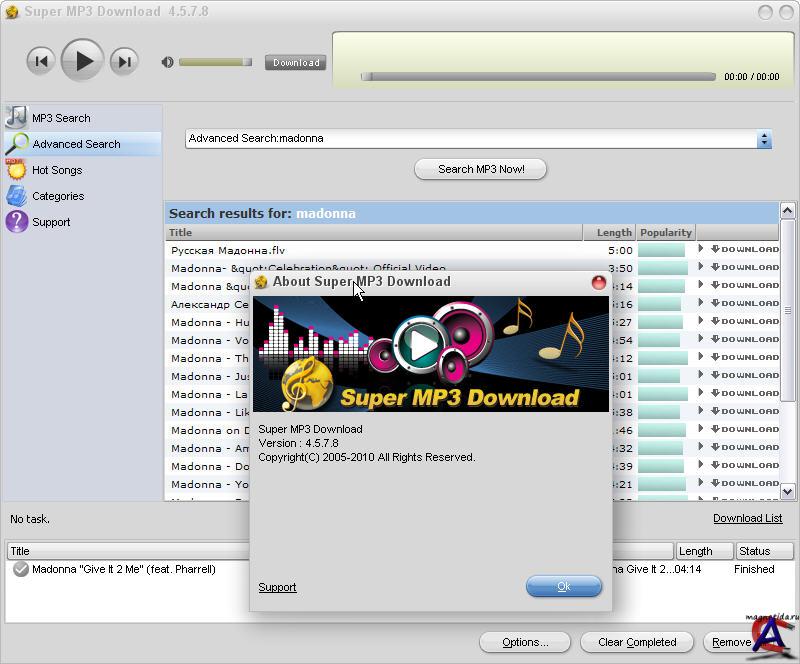Click the Options... button
Image resolution: width=800 pixels, height=664 pixels.
click(525, 642)
